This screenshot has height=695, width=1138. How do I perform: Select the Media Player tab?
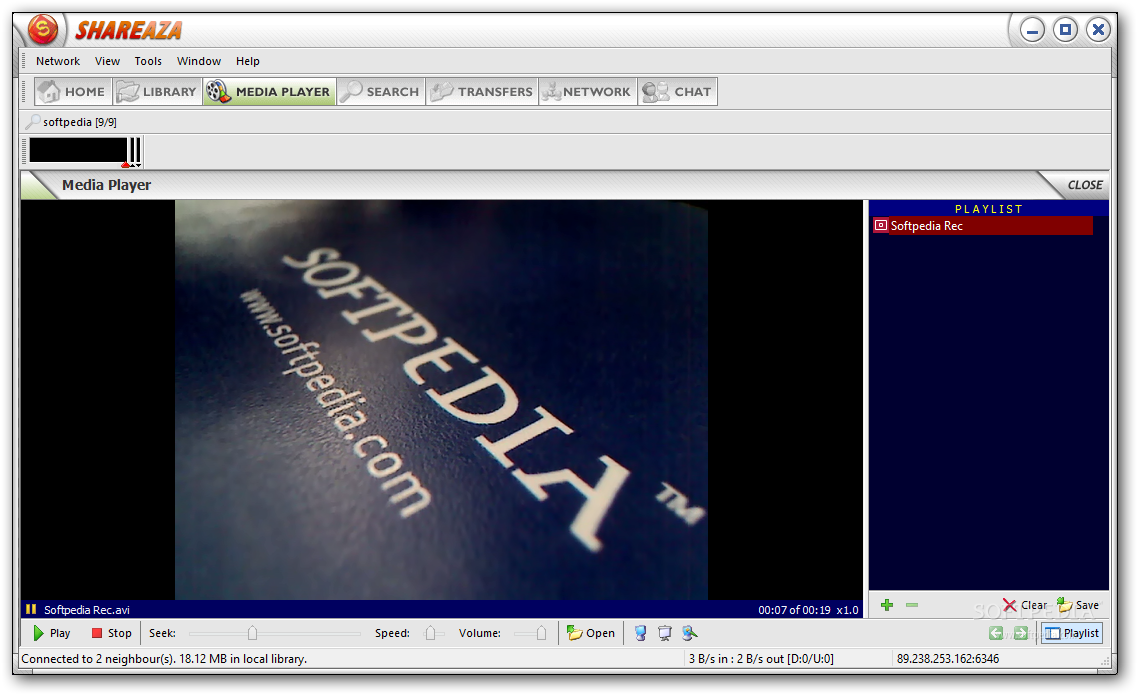coord(269,91)
